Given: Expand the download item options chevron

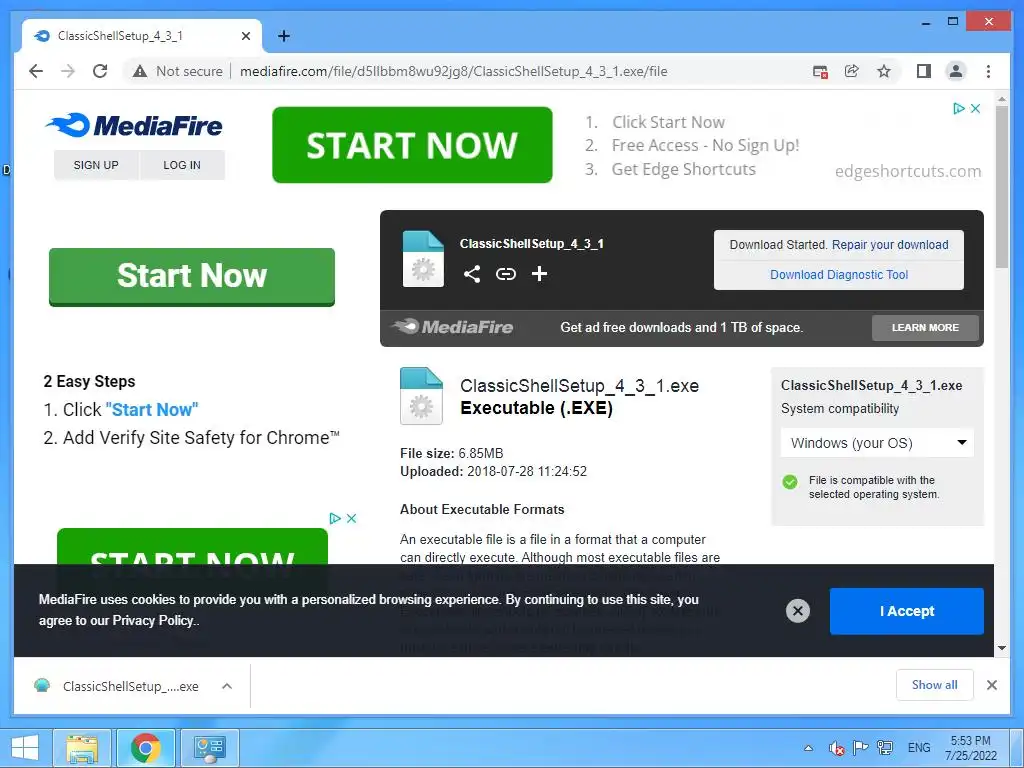Looking at the screenshot, I should coord(227,686).
